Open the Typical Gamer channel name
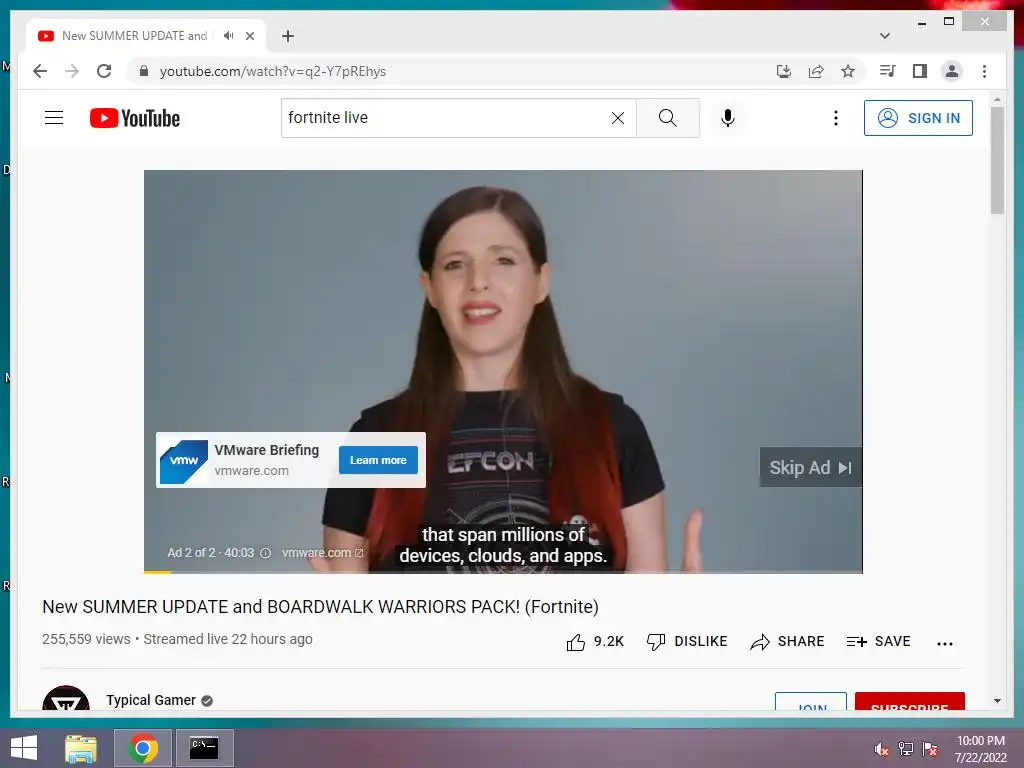1024x768 pixels. pyautogui.click(x=151, y=700)
